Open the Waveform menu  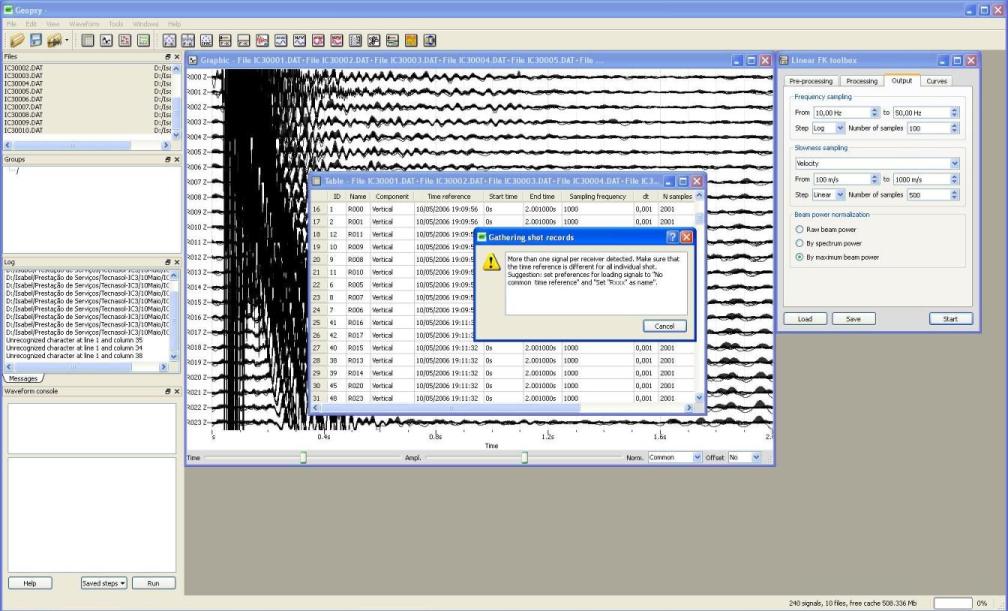coord(84,23)
